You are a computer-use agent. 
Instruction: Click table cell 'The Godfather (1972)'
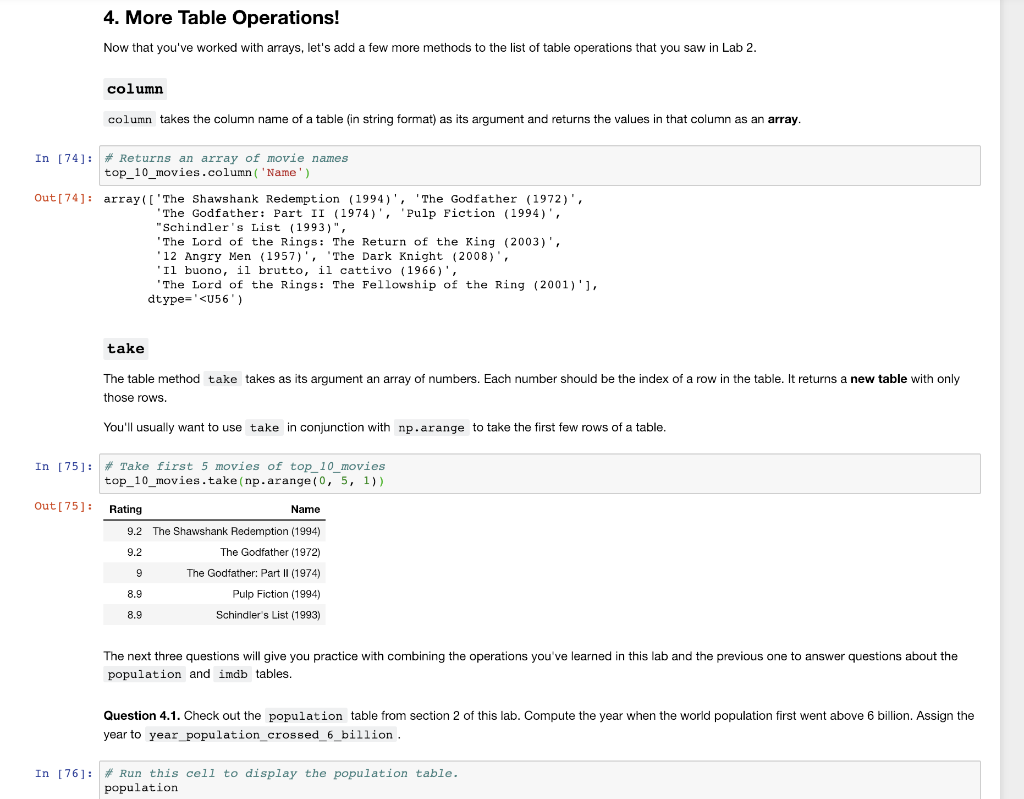270,552
